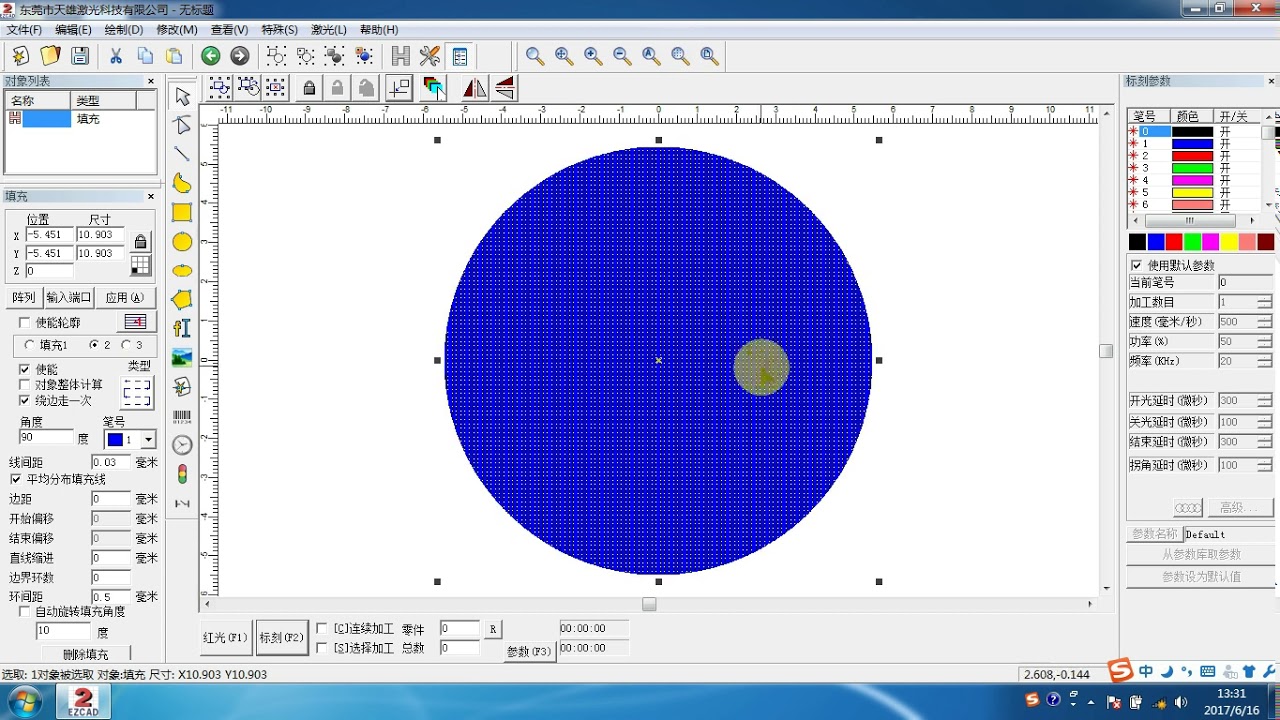Click the 标刻(F2) mark button

[x=281, y=637]
